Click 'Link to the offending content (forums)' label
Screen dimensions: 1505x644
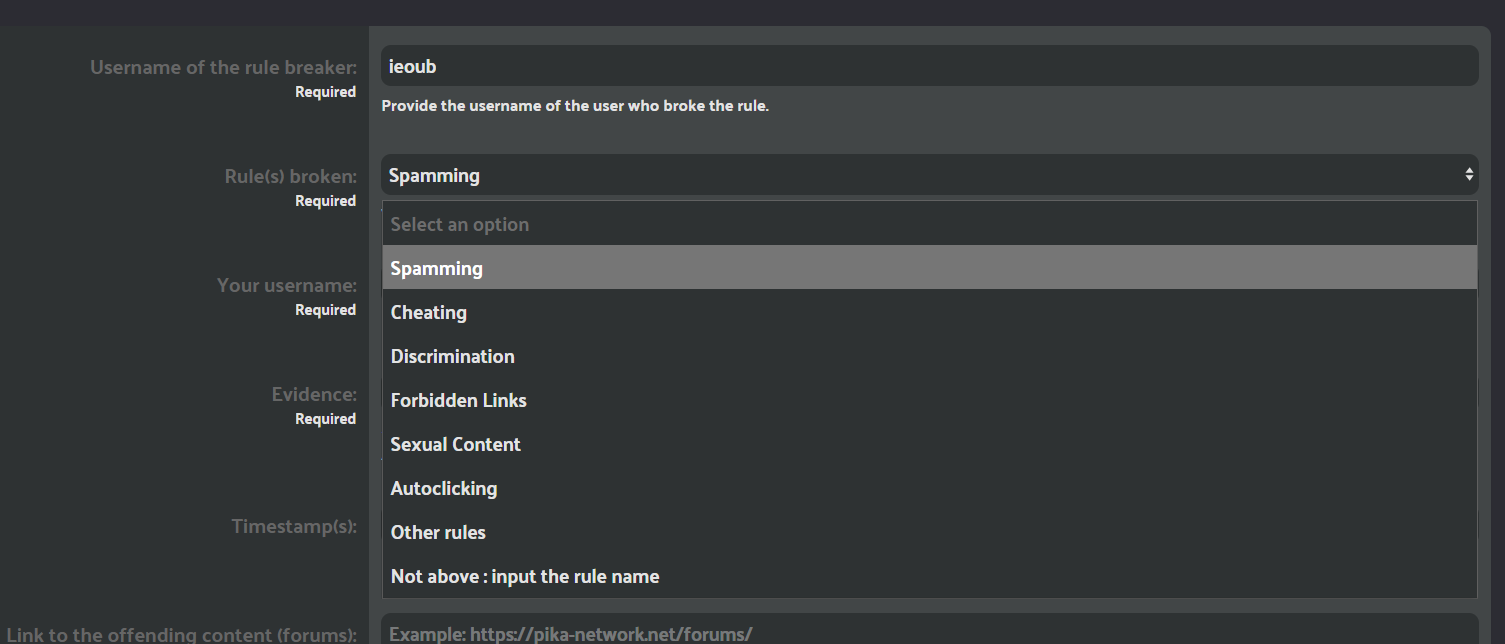[182, 635]
